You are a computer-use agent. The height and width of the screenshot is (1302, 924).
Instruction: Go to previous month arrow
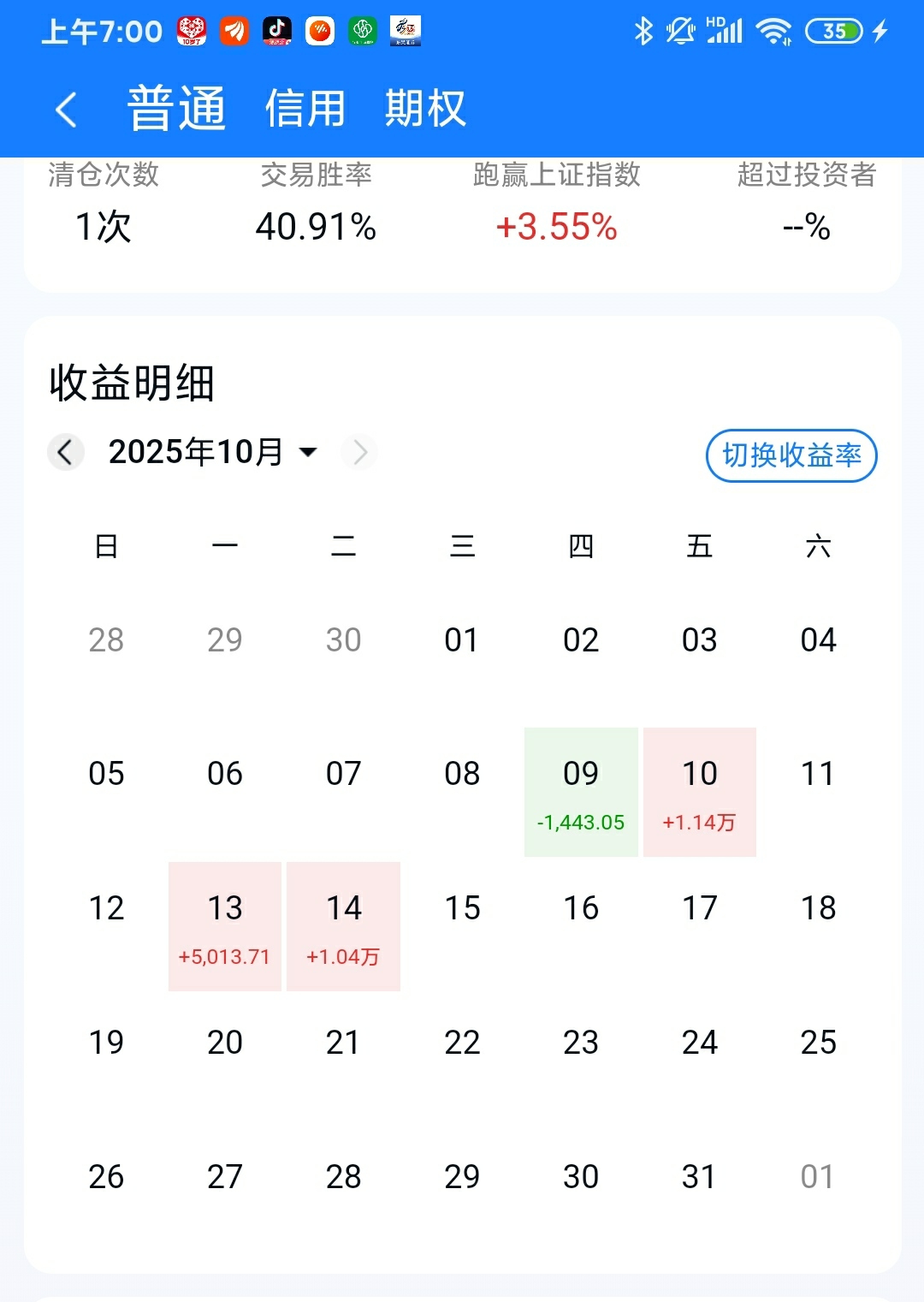coord(65,452)
